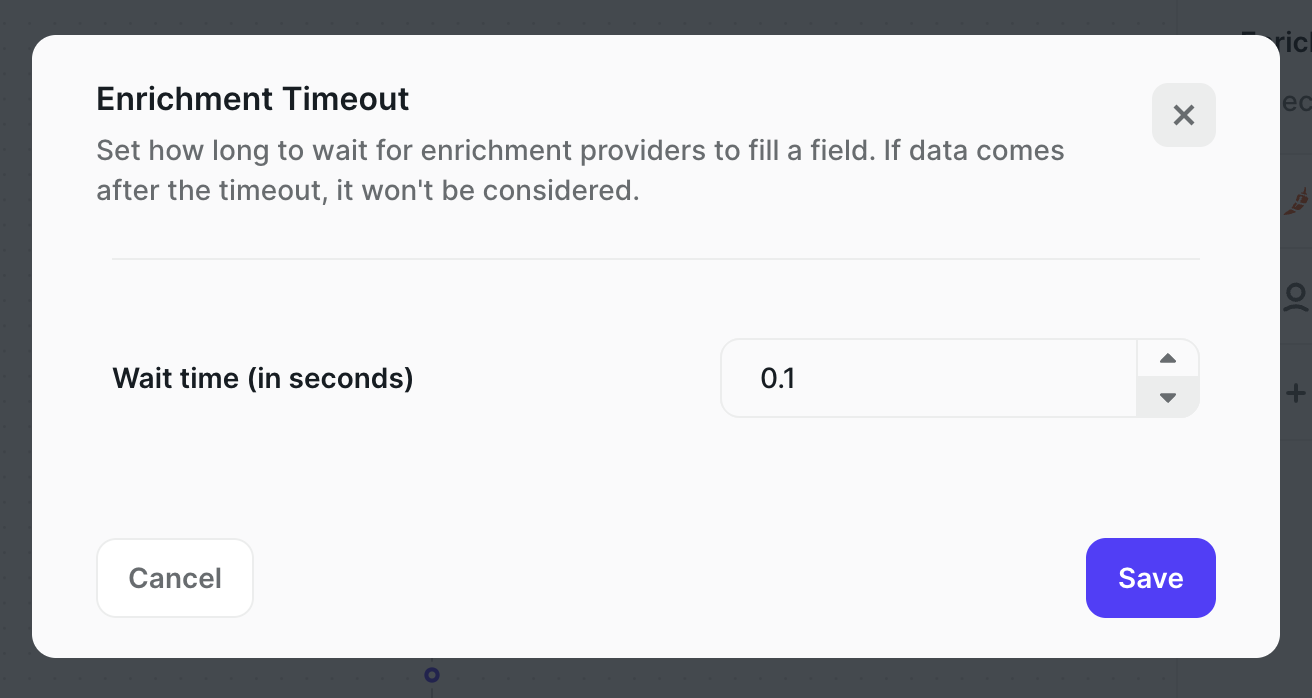Click the up arrow of the wait time stepper
1312x698 pixels.
(x=1167, y=359)
